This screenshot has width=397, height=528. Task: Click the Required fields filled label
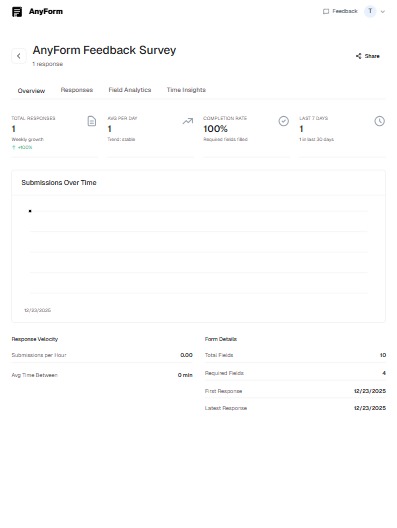click(x=226, y=139)
